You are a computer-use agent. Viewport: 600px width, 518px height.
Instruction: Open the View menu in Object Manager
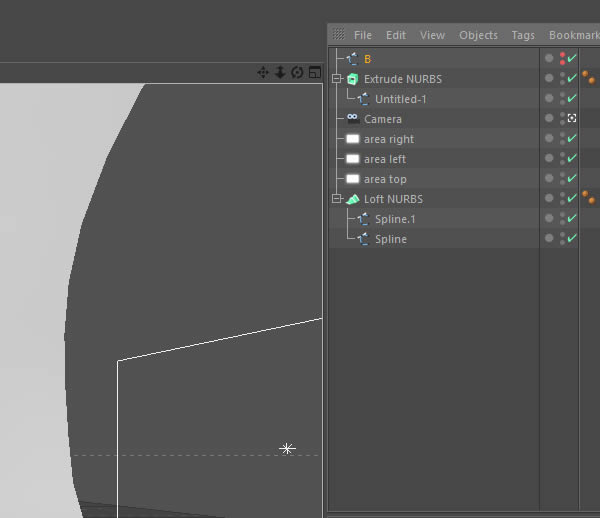[432, 35]
